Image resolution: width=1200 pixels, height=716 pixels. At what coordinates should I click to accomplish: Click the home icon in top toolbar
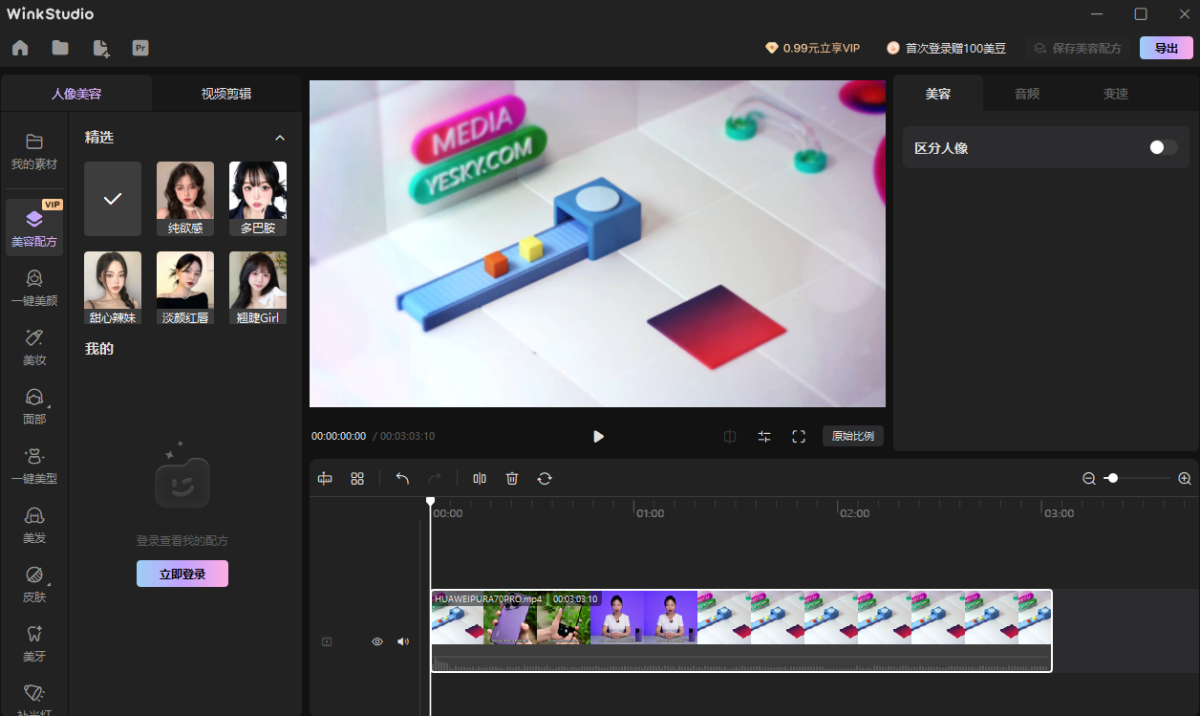20,48
